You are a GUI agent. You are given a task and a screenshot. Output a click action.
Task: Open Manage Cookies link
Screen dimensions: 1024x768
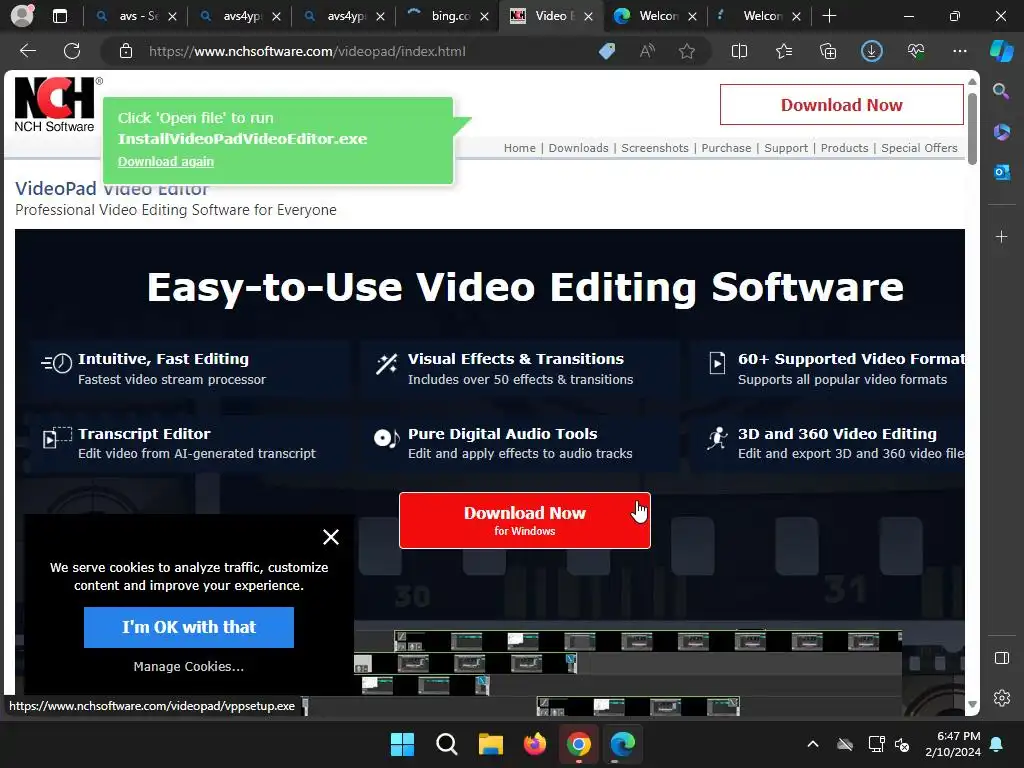pyautogui.click(x=189, y=666)
